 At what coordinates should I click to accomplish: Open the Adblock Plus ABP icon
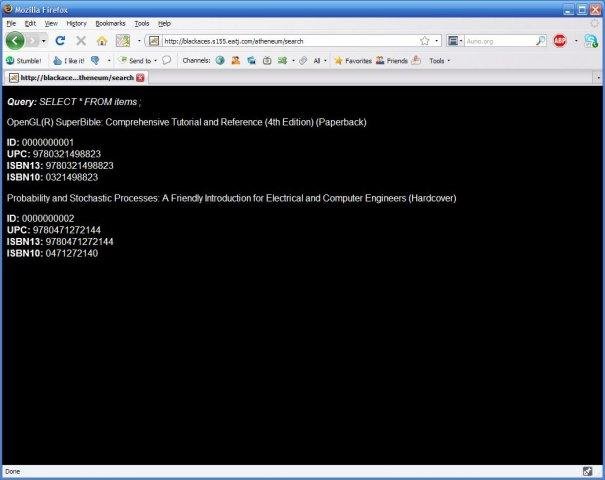559,41
